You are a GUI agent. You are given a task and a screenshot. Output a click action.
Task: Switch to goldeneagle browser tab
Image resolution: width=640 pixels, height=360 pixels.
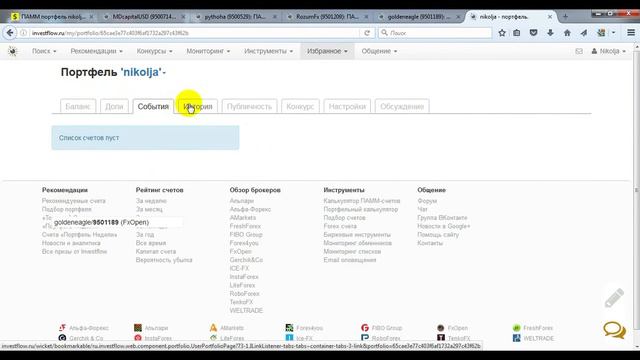point(419,17)
